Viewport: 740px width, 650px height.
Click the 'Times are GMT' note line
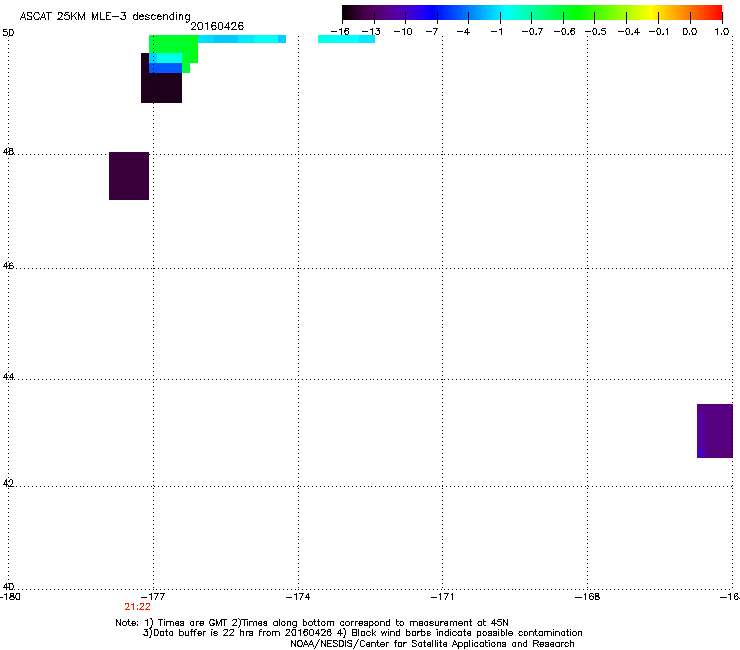click(312, 623)
